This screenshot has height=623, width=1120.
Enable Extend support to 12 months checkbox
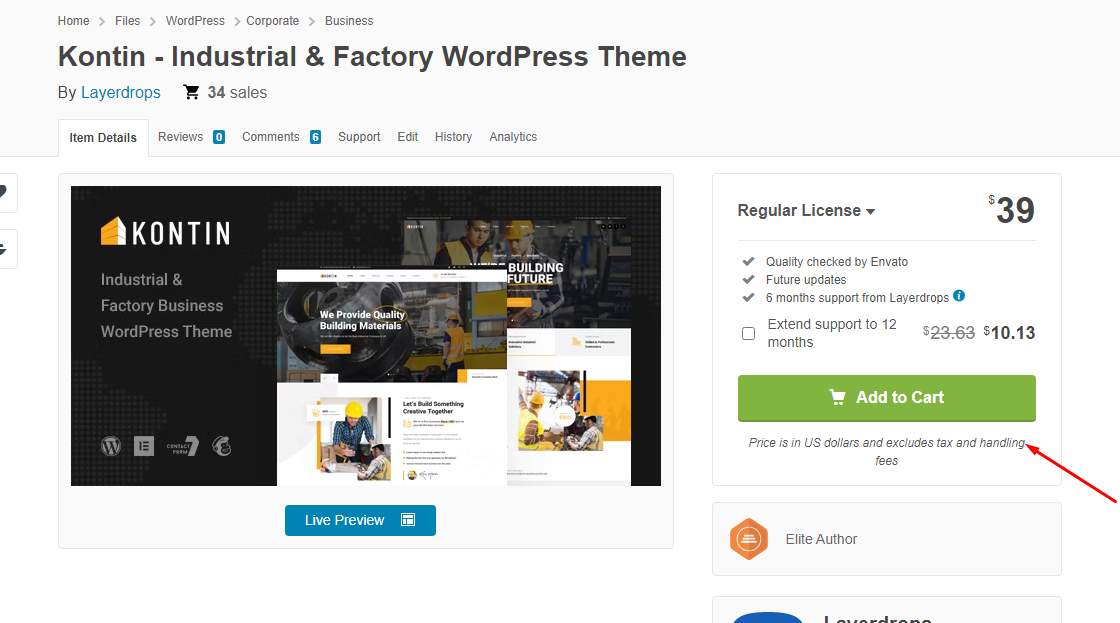[x=749, y=334]
